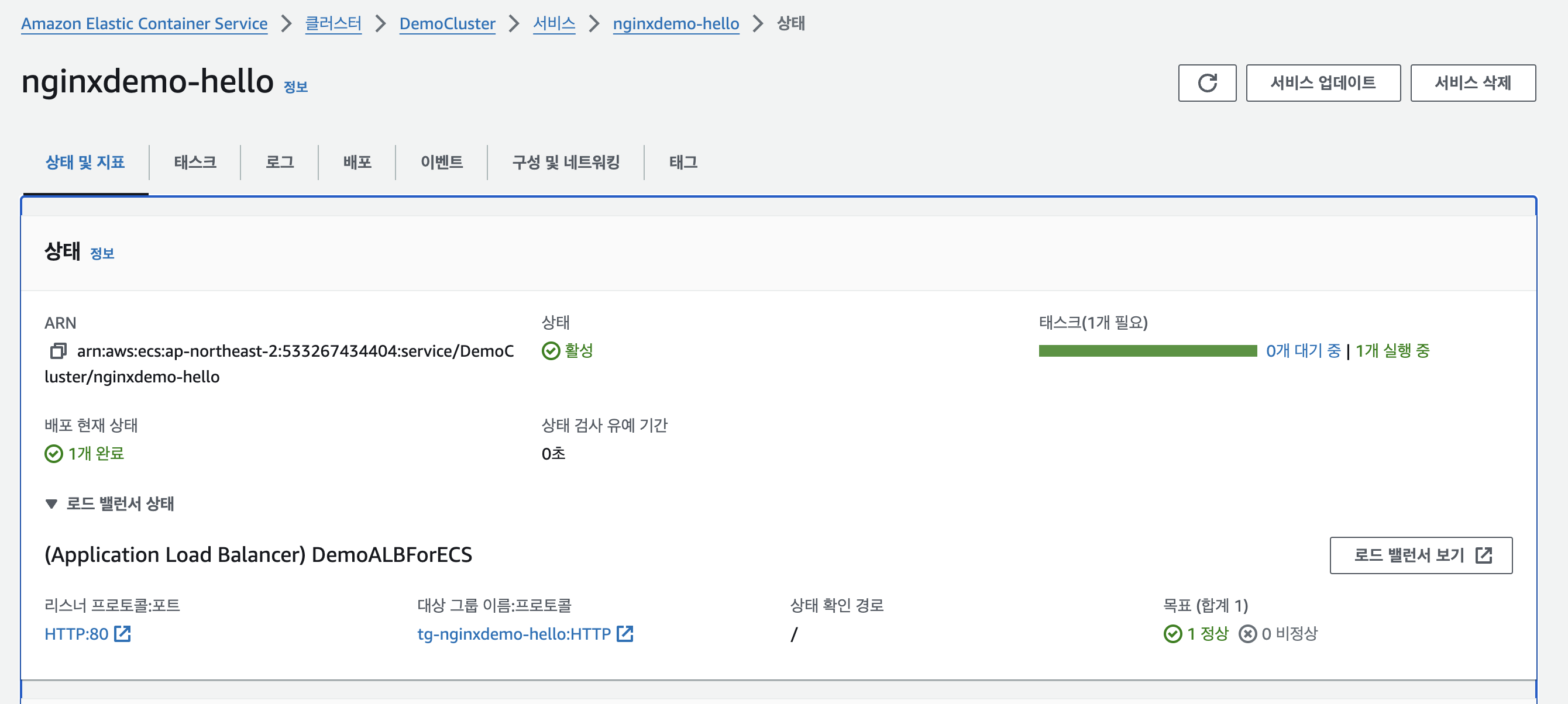Open the 클러스터 breadcrumb link
1568x704 pixels.
tap(333, 24)
